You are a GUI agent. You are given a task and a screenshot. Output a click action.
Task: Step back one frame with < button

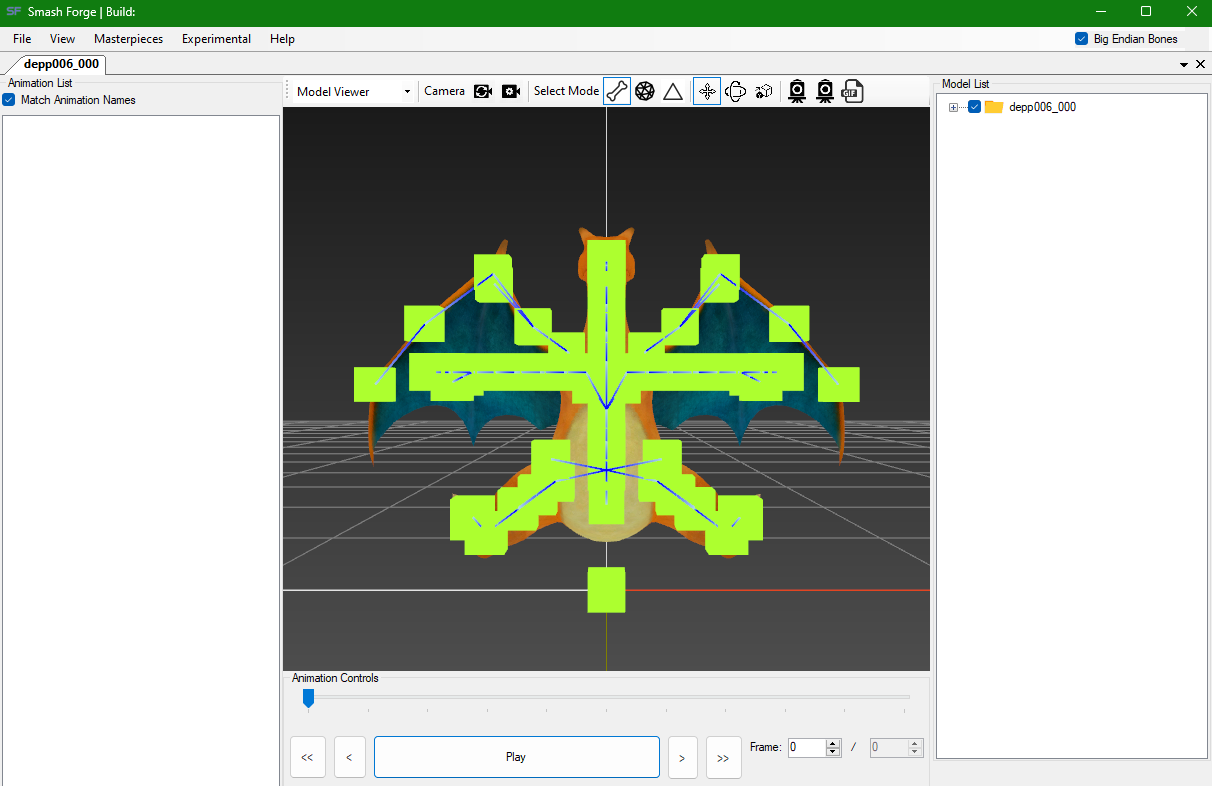click(349, 757)
